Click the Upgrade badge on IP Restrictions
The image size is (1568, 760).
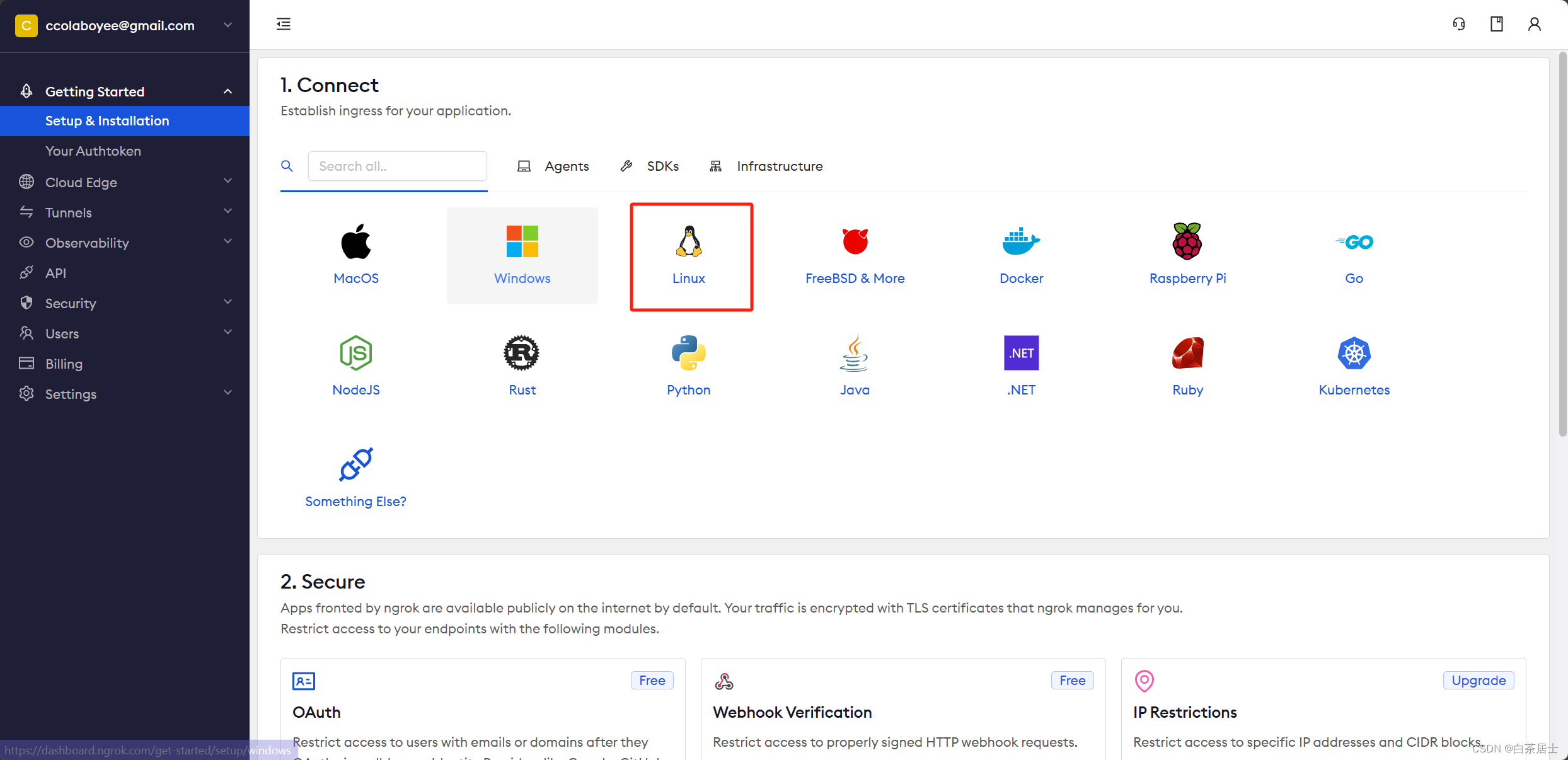(x=1479, y=680)
